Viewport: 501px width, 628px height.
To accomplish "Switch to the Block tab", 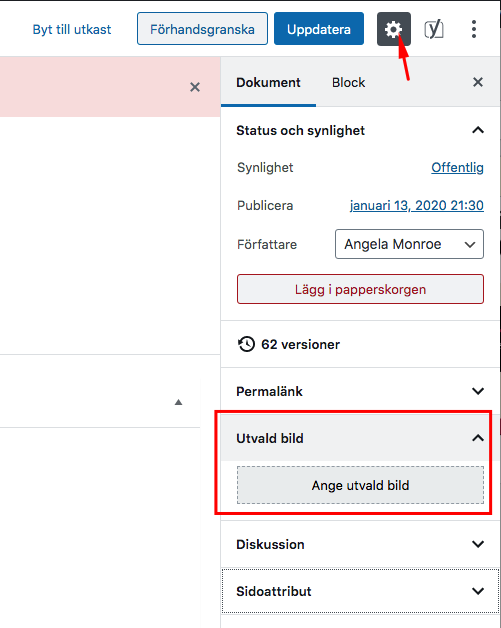I will click(x=348, y=82).
